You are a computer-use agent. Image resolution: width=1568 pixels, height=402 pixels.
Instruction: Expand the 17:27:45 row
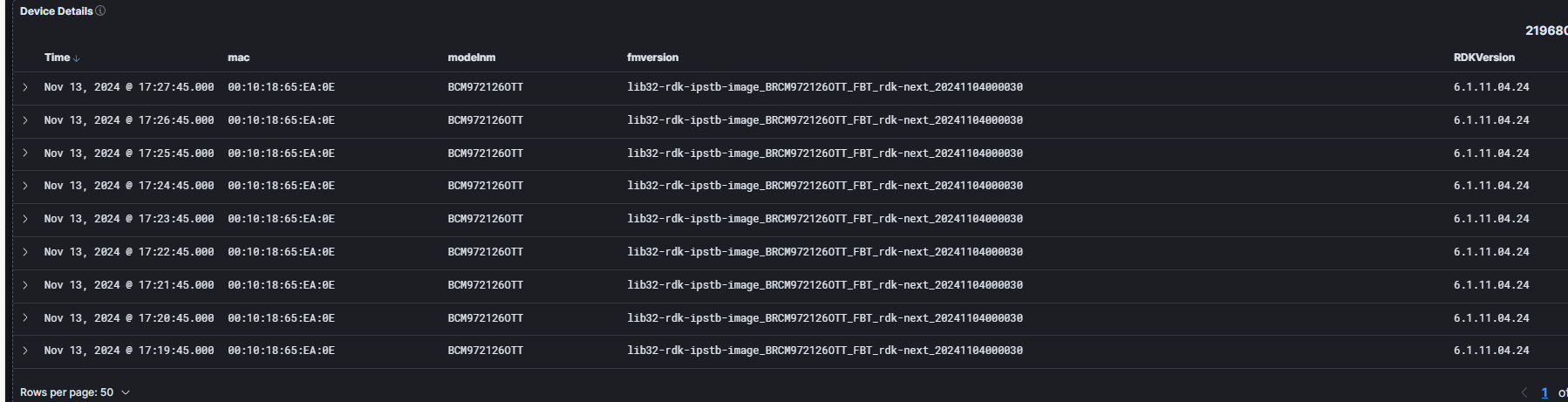pos(25,87)
